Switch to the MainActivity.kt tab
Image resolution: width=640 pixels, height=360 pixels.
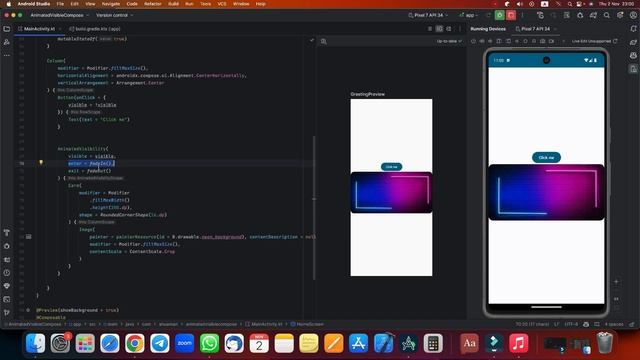pos(39,29)
